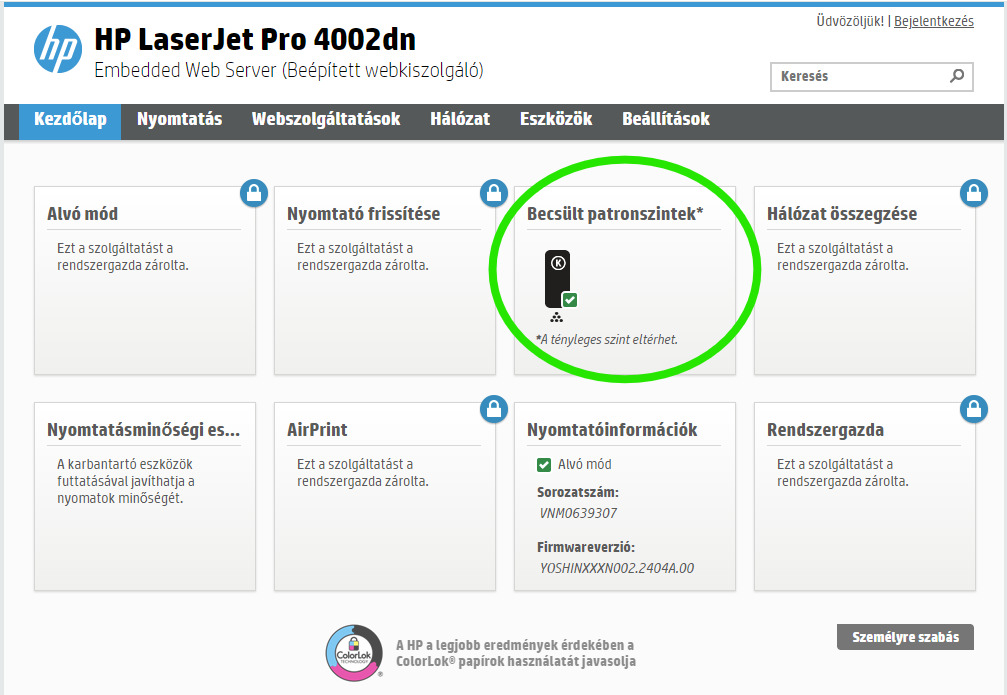The image size is (1007, 695).
Task: Click the HP logo icon
Action: 58,49
